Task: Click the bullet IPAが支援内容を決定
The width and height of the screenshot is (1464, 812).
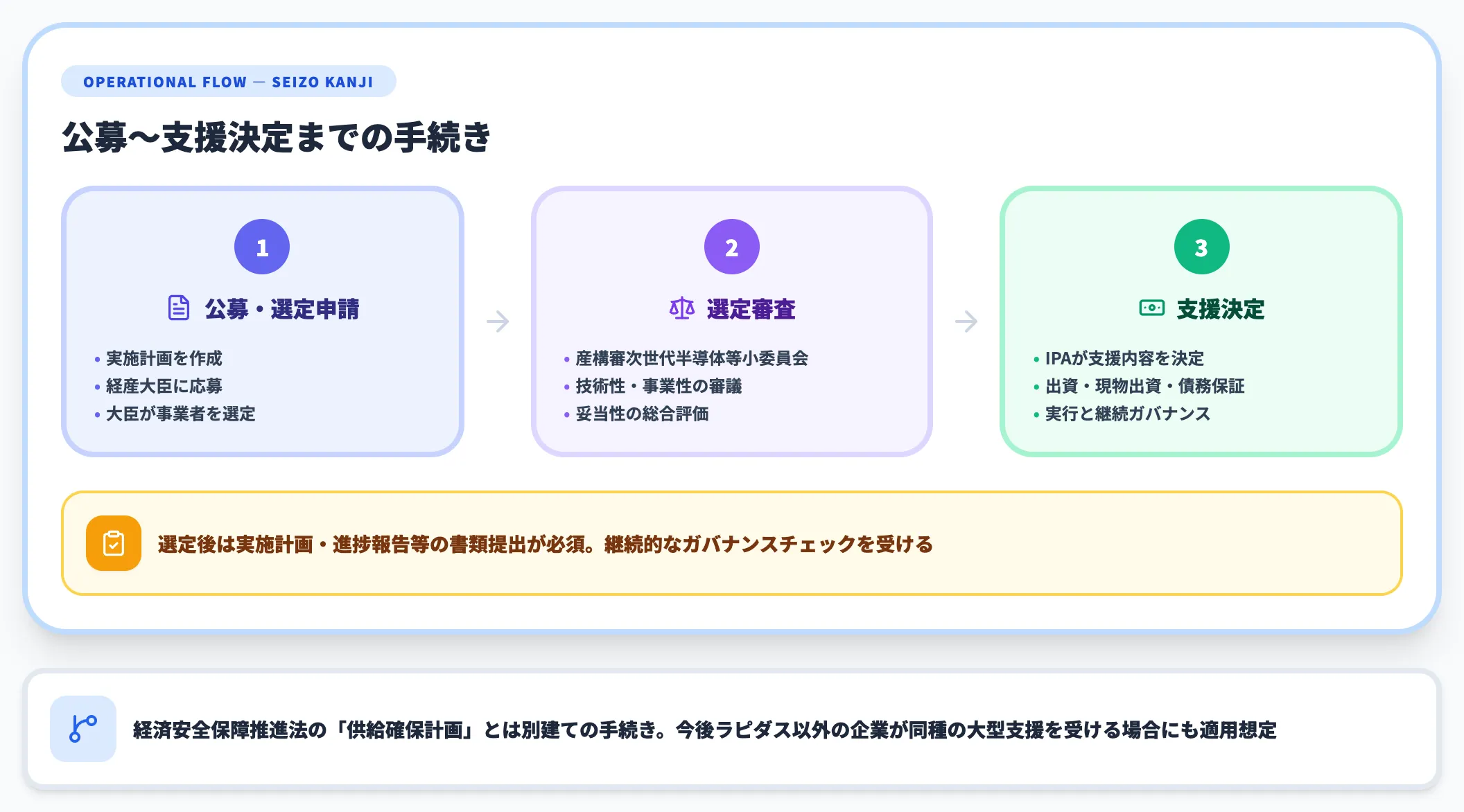Action: (x=1124, y=358)
